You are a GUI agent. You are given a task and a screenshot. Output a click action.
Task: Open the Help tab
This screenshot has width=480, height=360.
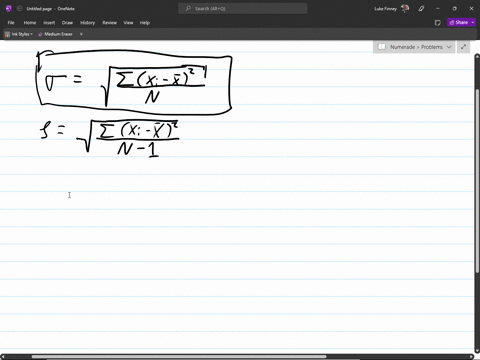[x=145, y=23]
